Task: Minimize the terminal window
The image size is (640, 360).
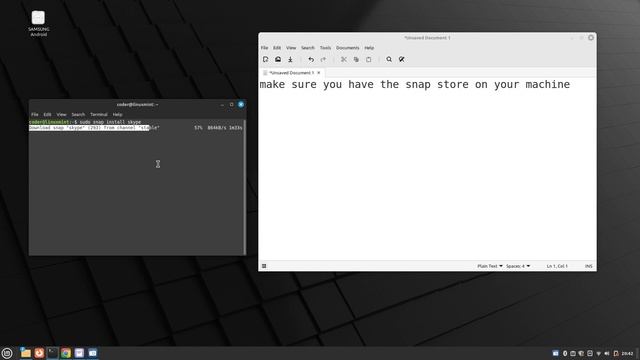Action: click(222, 104)
